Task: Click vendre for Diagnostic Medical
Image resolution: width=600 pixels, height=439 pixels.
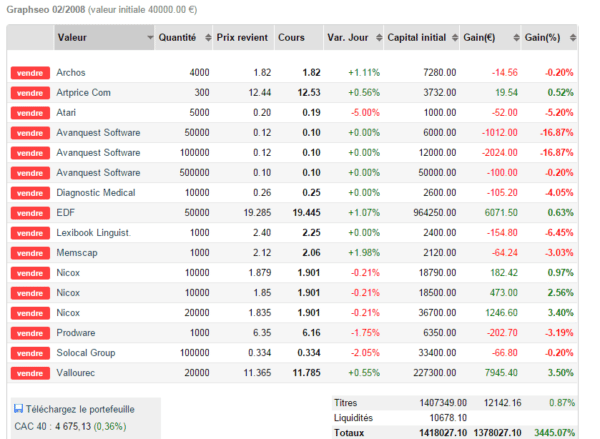Action: coord(30,193)
